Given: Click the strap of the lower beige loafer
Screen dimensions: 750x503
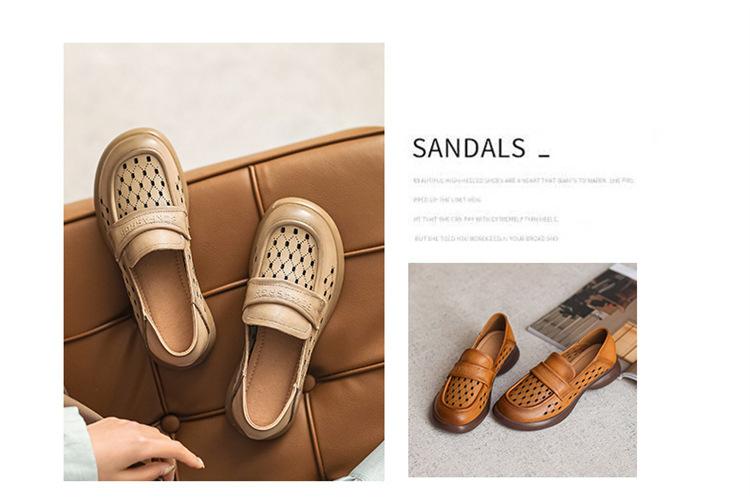Looking at the screenshot, I should point(282,306).
